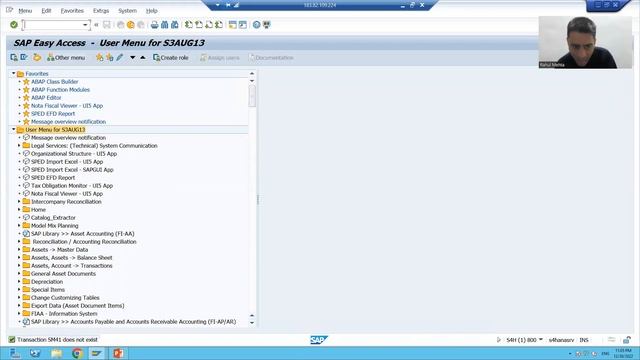640x360 pixels.
Task: Open the SAP Business Workplace icon
Action: click(x=37, y=58)
